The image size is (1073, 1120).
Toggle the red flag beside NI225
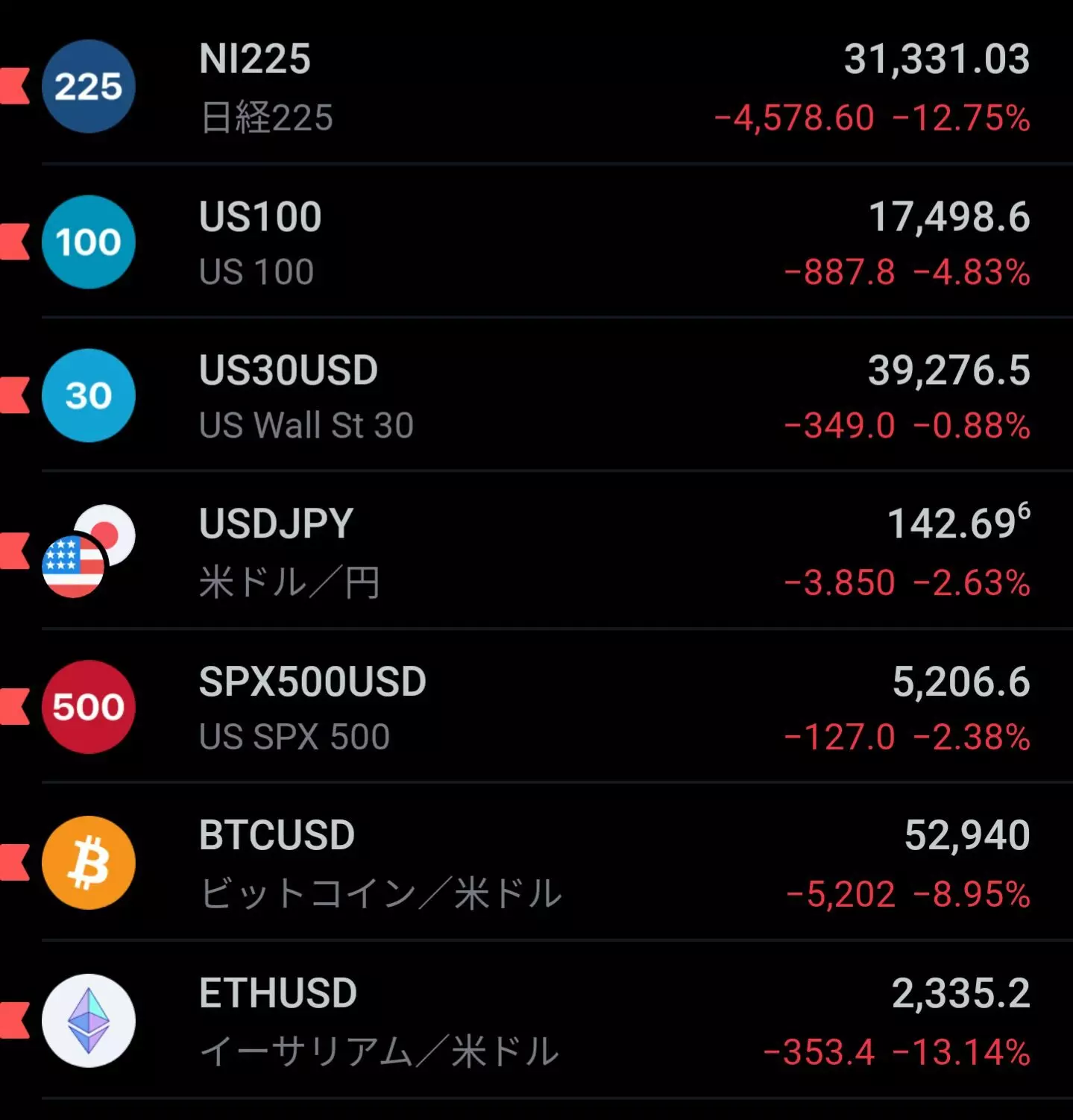coord(14,85)
